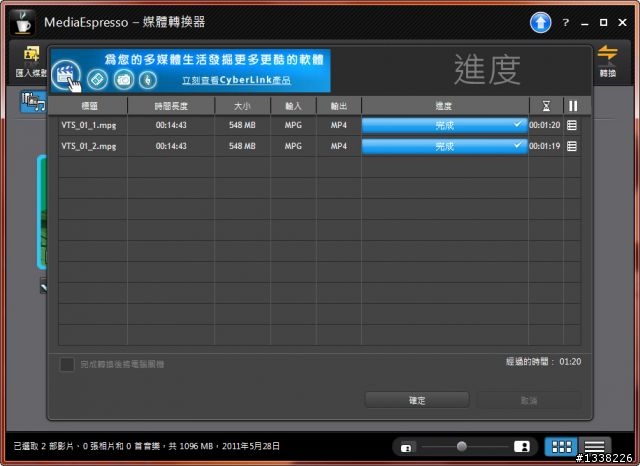Click the hourglass time column header

[x=546, y=106]
